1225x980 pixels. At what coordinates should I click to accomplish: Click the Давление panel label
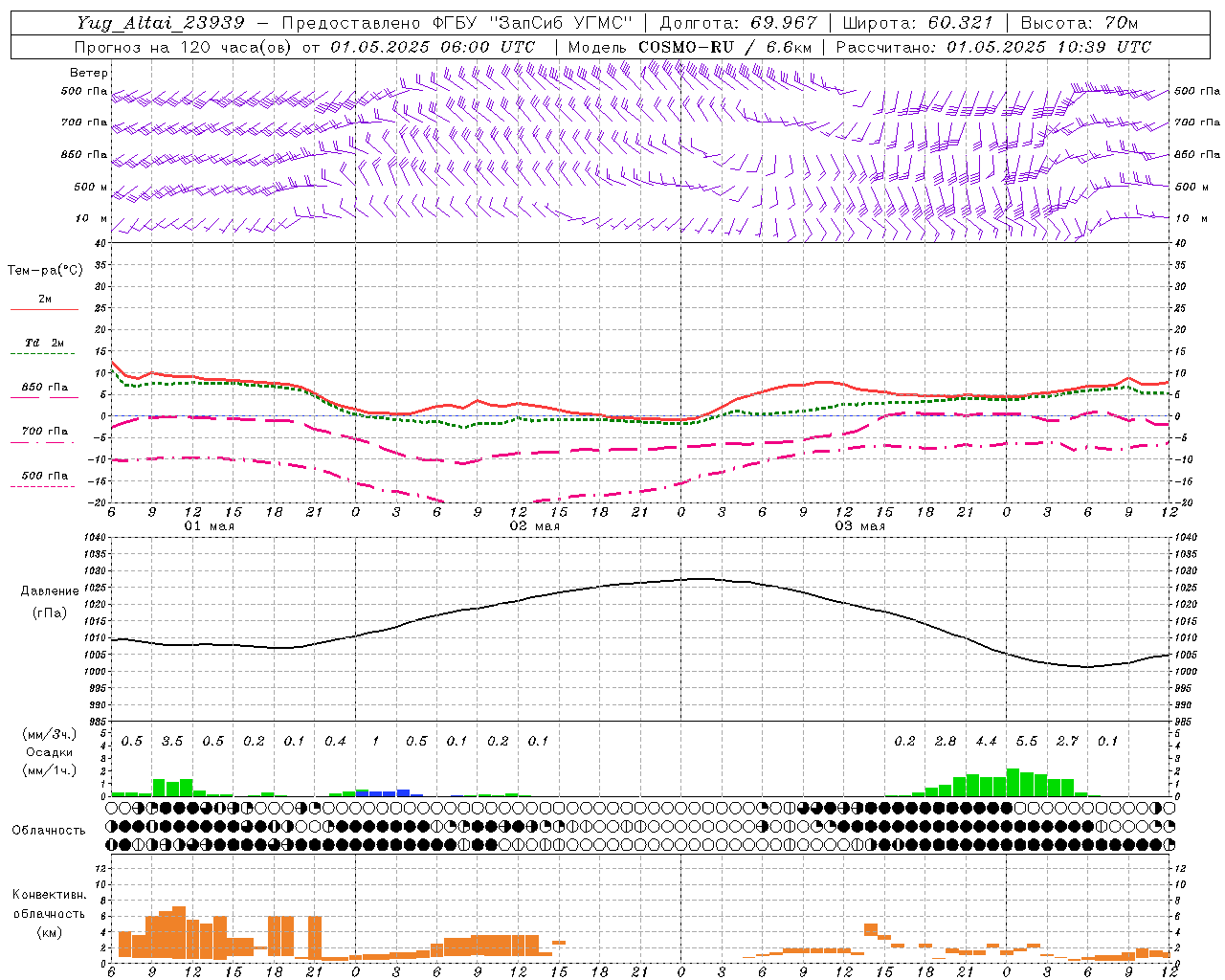point(50,591)
